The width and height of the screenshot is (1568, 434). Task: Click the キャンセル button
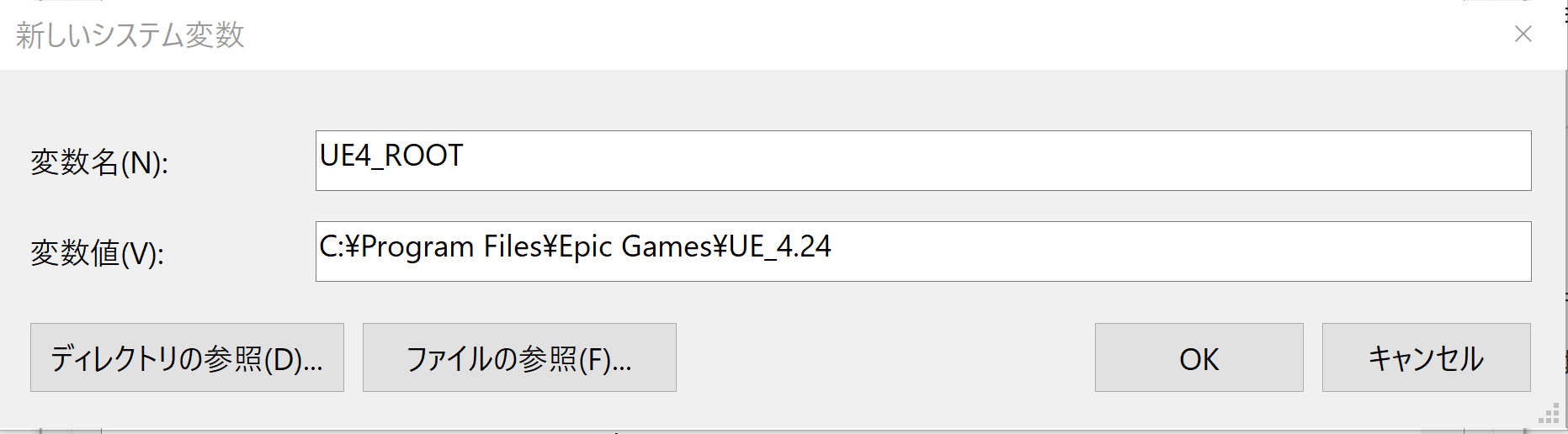(x=1426, y=358)
